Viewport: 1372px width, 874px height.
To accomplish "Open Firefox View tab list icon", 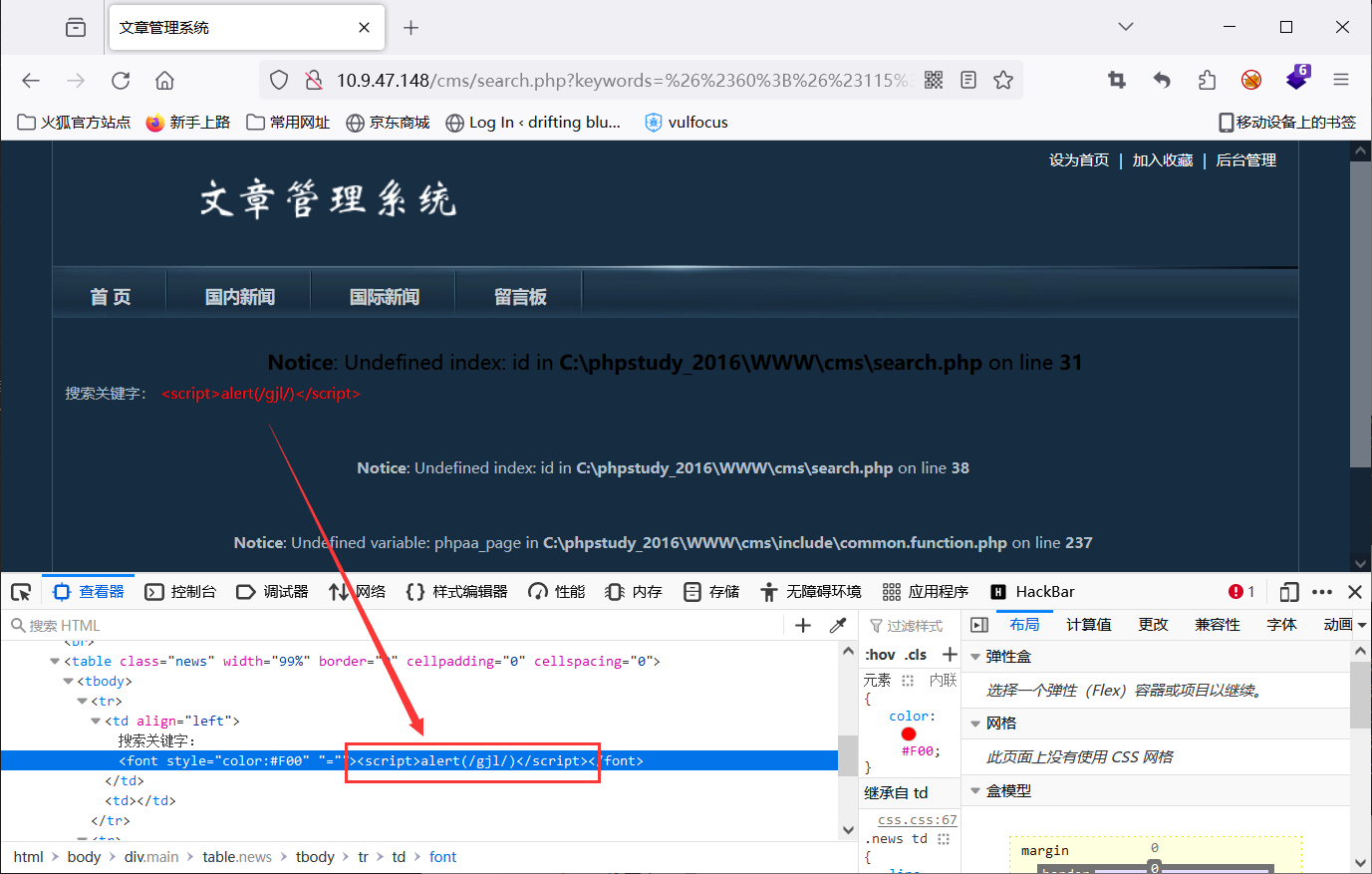I will pos(76,27).
